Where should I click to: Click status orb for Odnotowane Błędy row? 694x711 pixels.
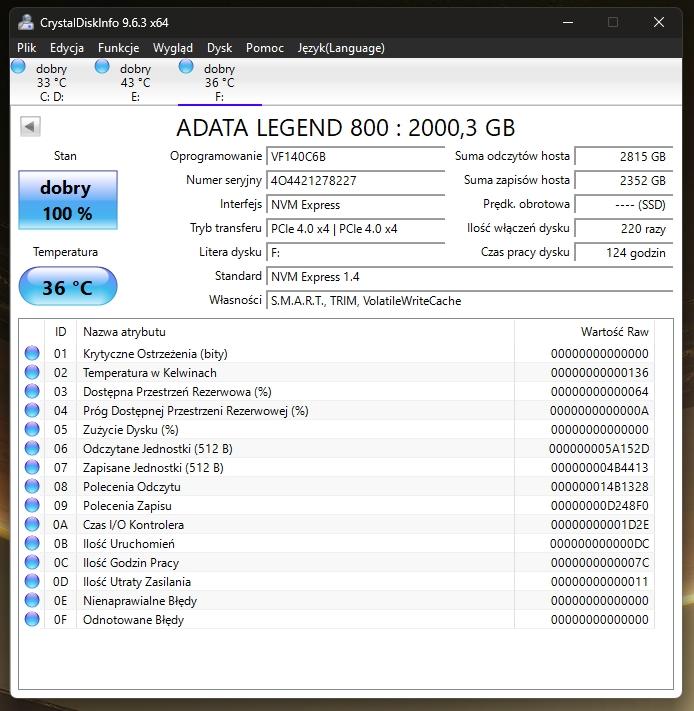coord(32,619)
